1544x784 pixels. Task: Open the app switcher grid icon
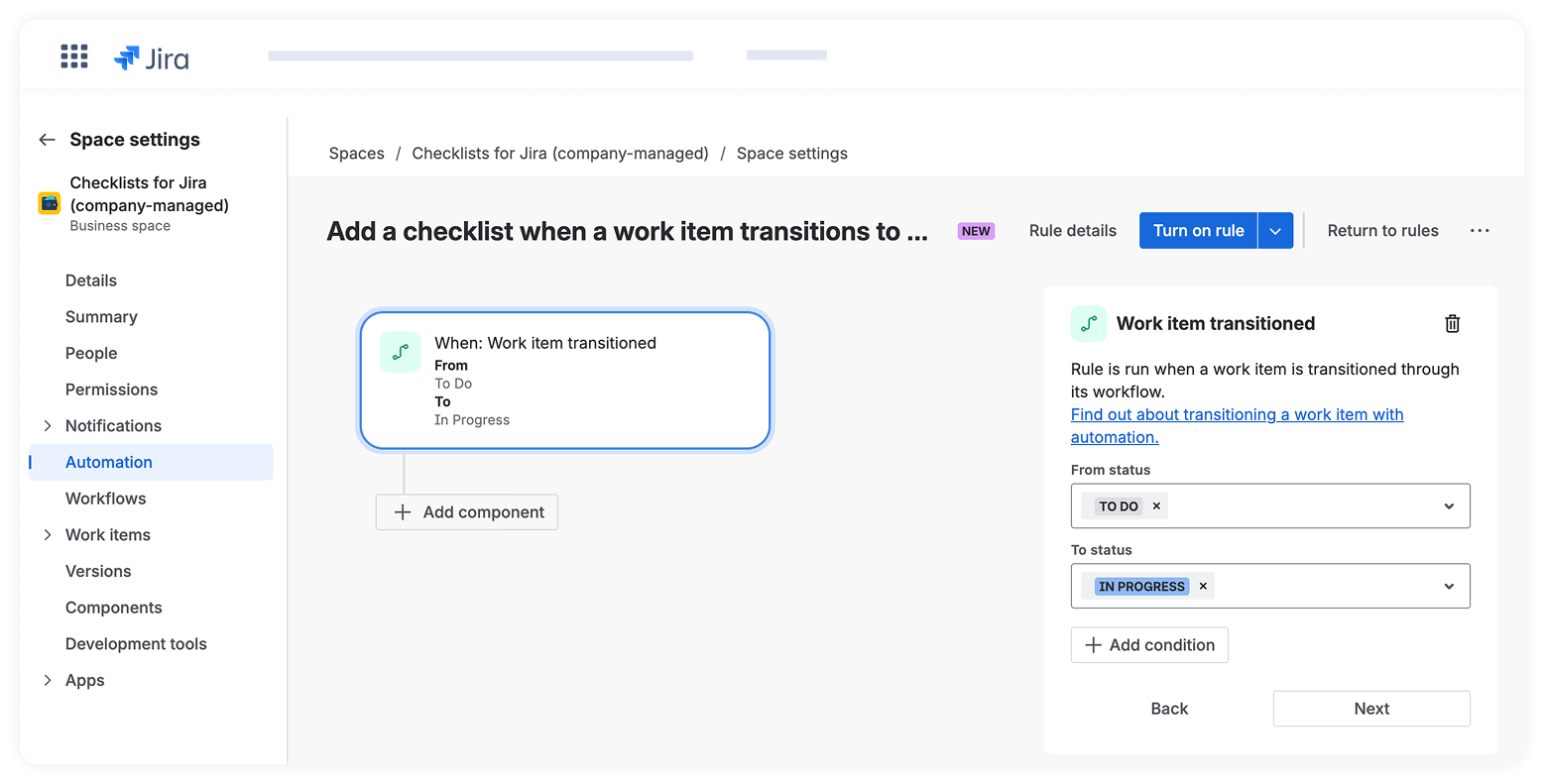click(74, 56)
